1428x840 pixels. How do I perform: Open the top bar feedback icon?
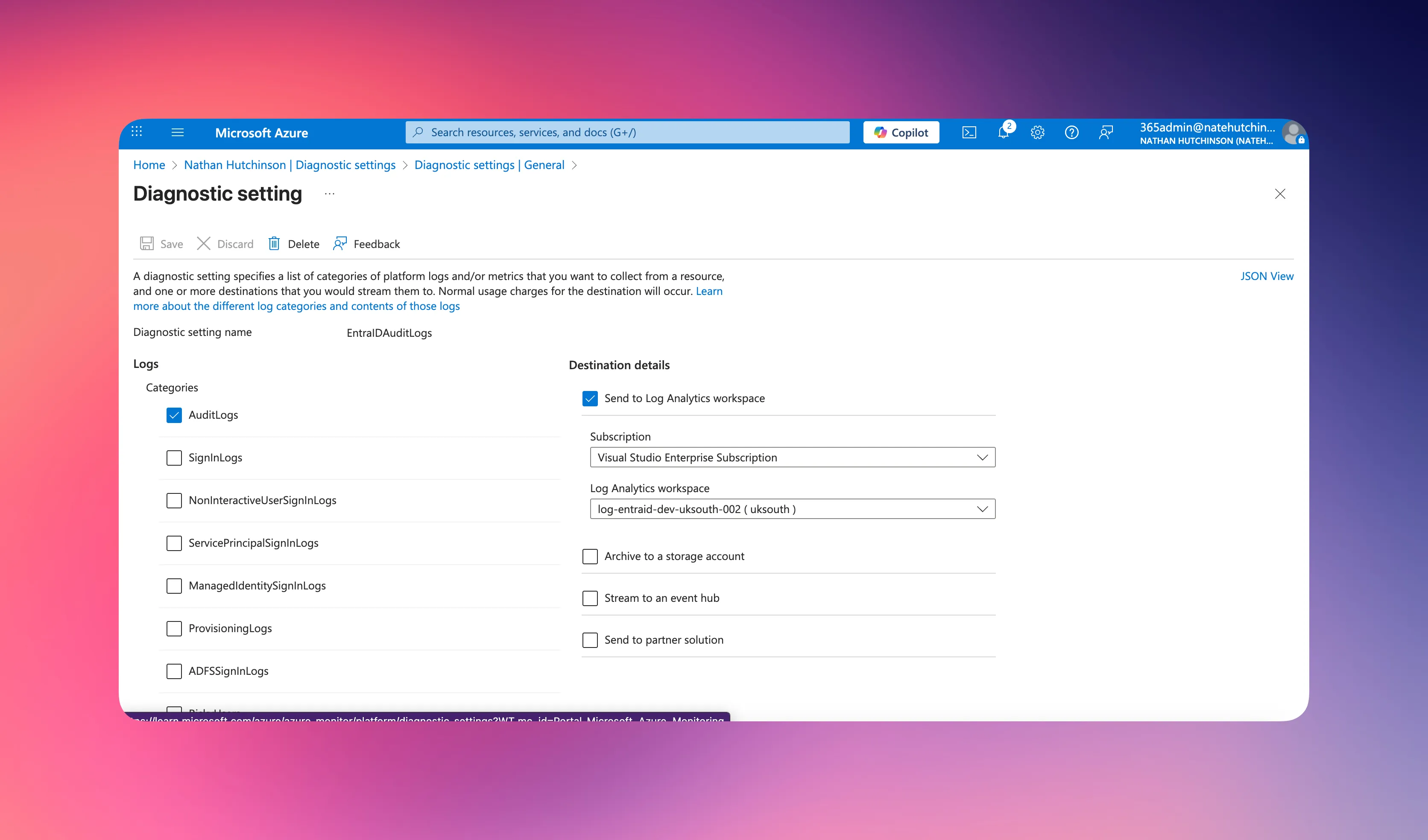[x=1106, y=133]
